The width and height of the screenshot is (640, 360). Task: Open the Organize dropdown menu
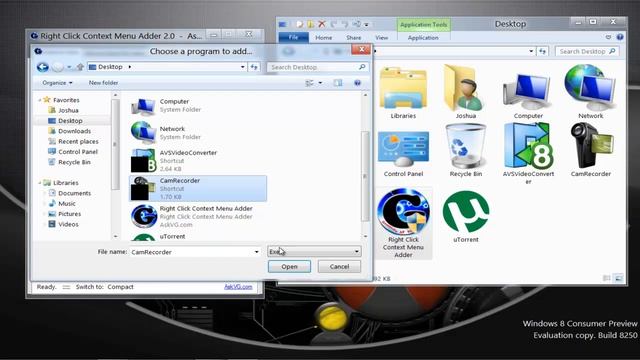coord(57,83)
